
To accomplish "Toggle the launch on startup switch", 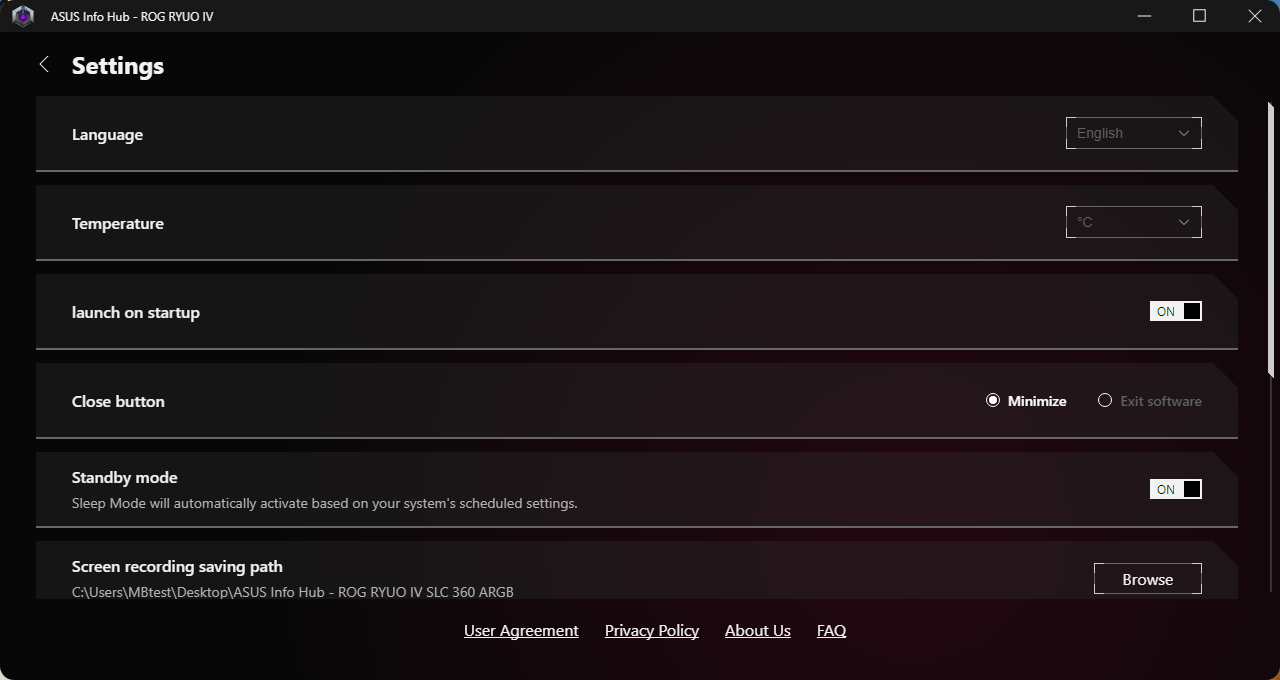I will 1175,312.
